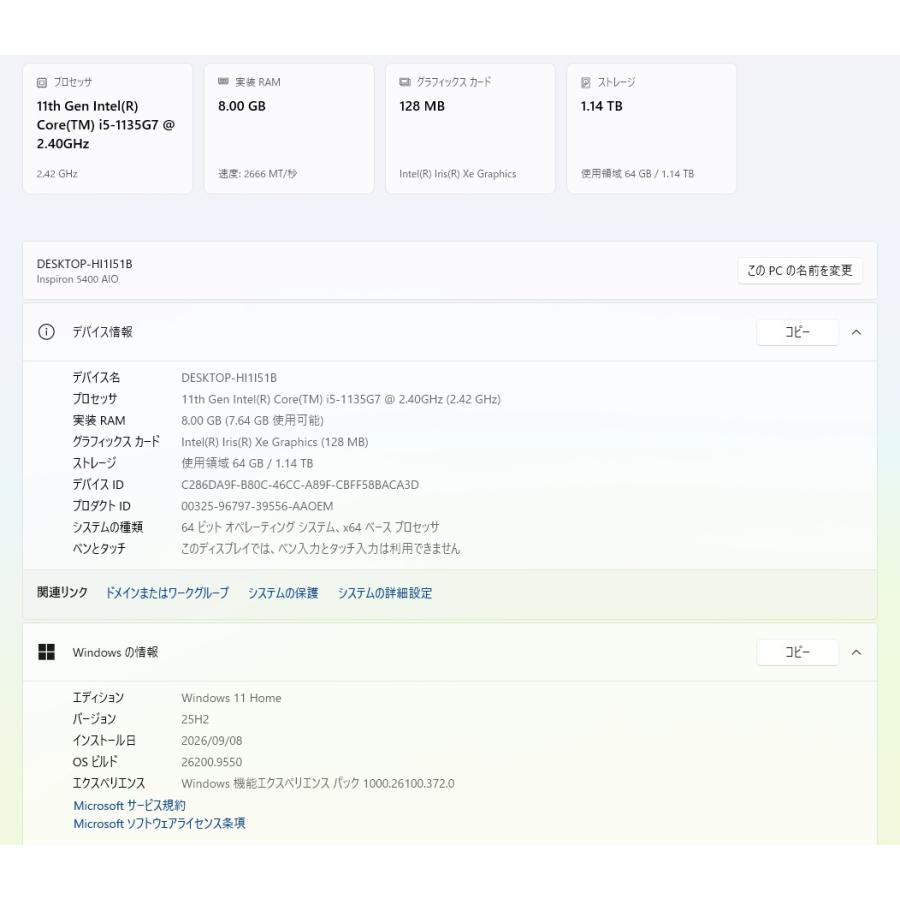The width and height of the screenshot is (900, 900).
Task: Click the システムの種類 row label
Action: pos(108,527)
